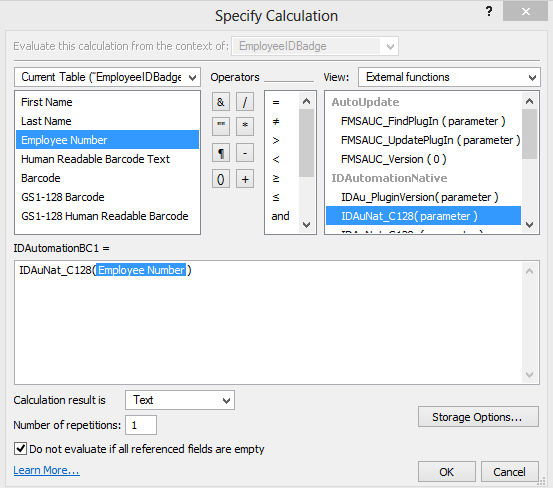Confirm with the OK button
This screenshot has height=488, width=553.
[446, 472]
